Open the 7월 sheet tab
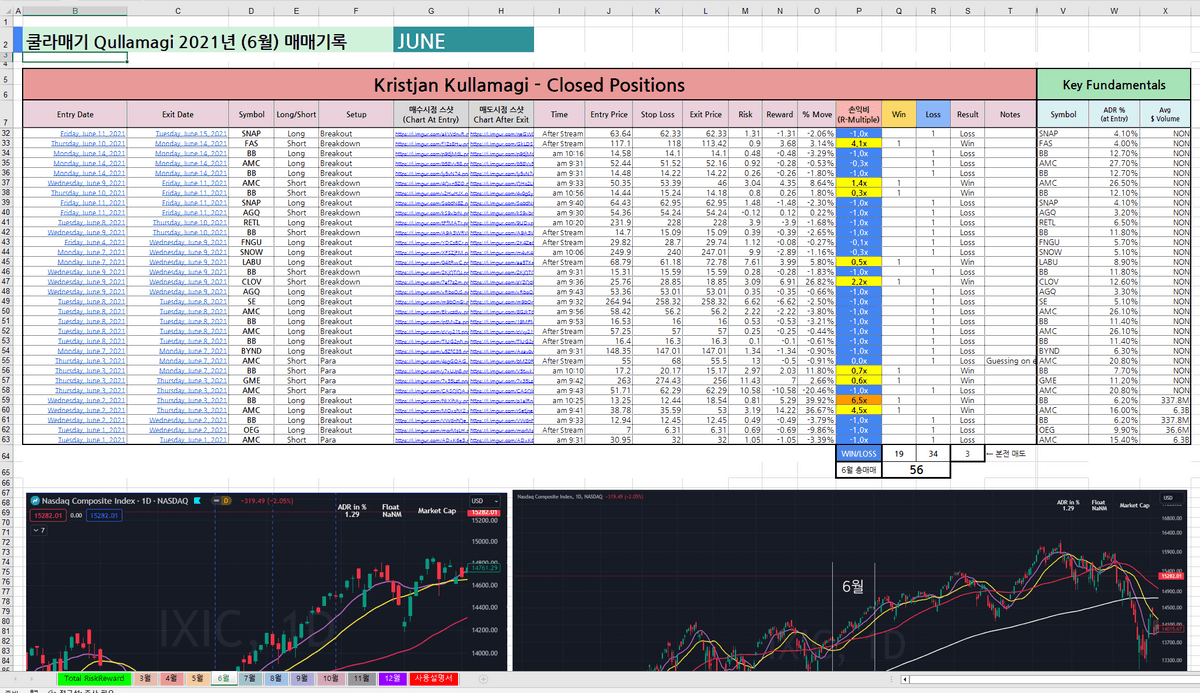The height and width of the screenshot is (693, 1200). point(250,679)
